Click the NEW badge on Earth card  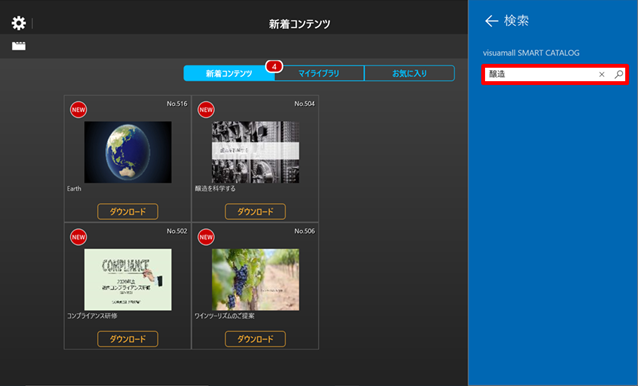tap(78, 110)
